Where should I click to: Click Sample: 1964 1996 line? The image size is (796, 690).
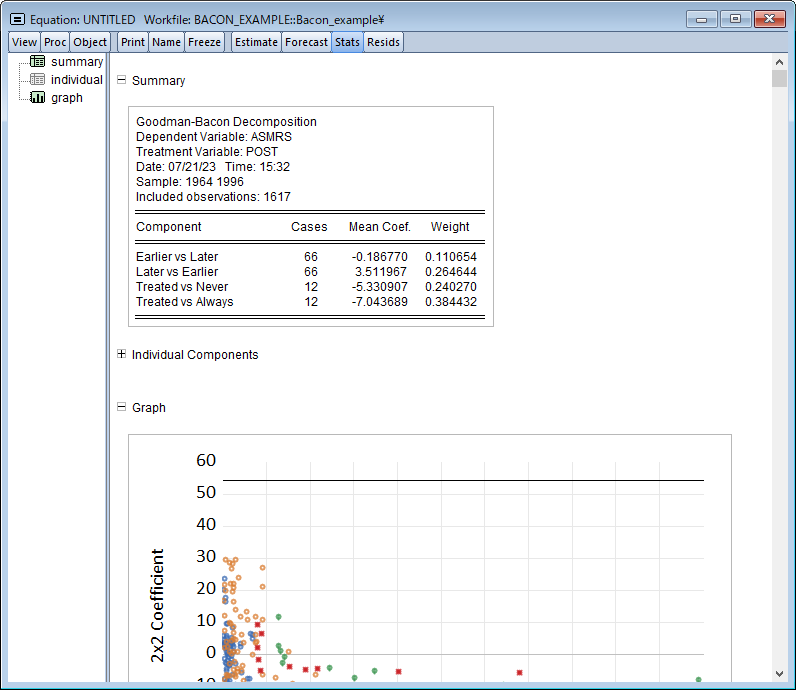point(190,182)
